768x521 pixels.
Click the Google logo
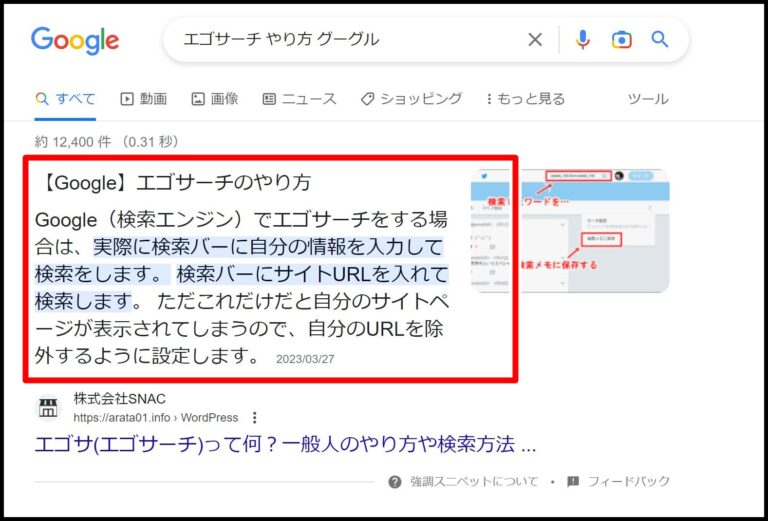click(x=74, y=41)
